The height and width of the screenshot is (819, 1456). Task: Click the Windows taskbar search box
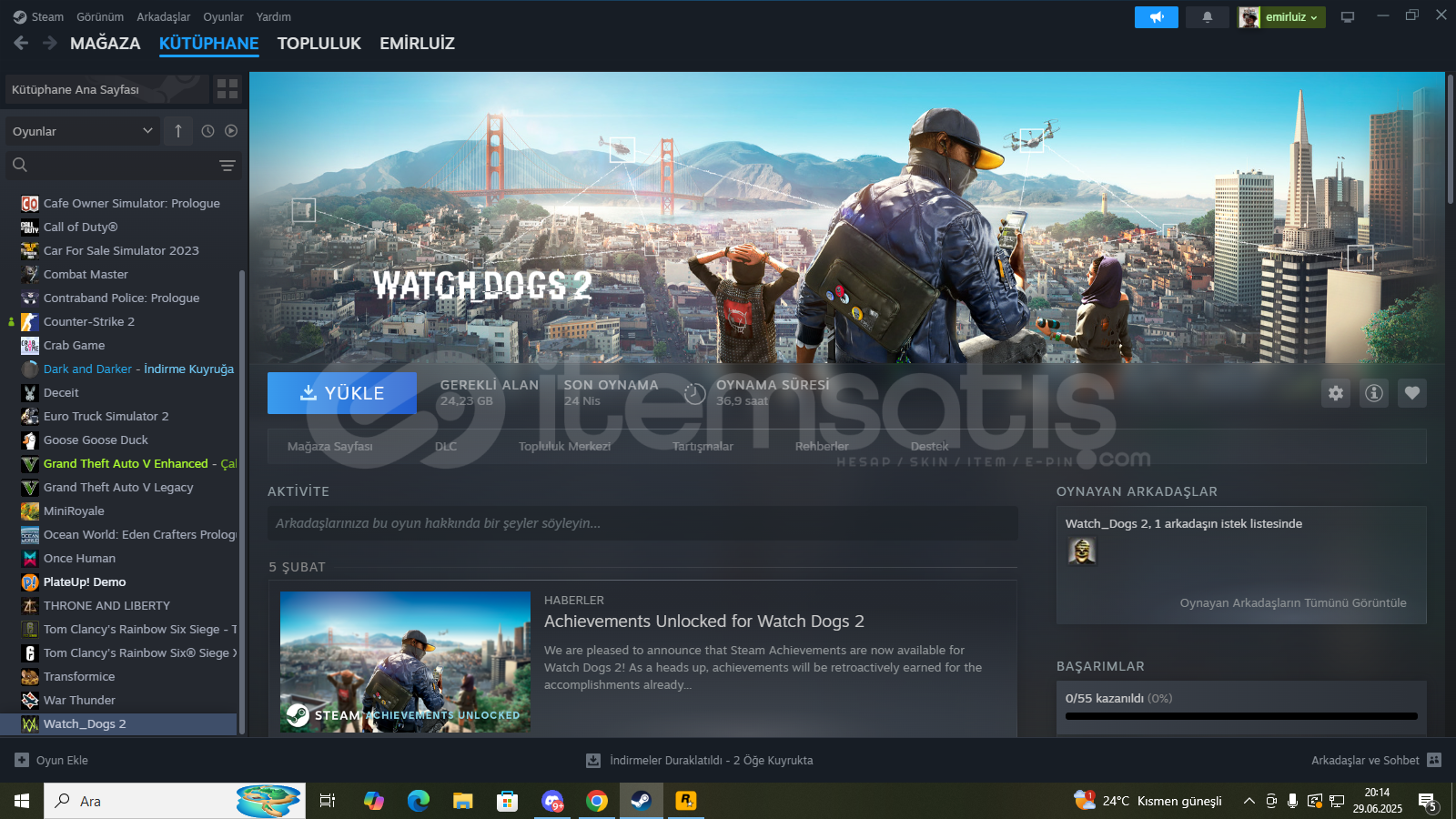click(x=175, y=801)
